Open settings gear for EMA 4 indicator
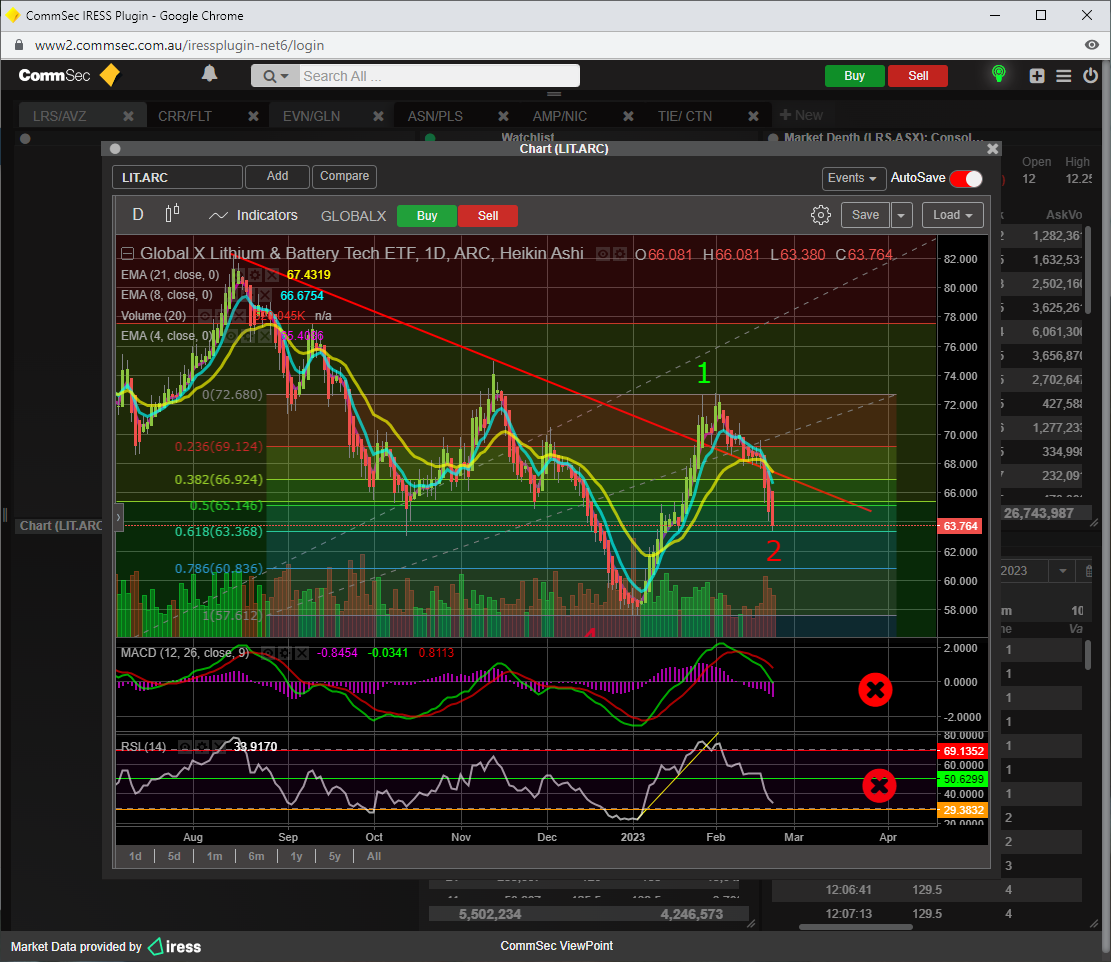The height and width of the screenshot is (962, 1111). pyautogui.click(x=247, y=336)
